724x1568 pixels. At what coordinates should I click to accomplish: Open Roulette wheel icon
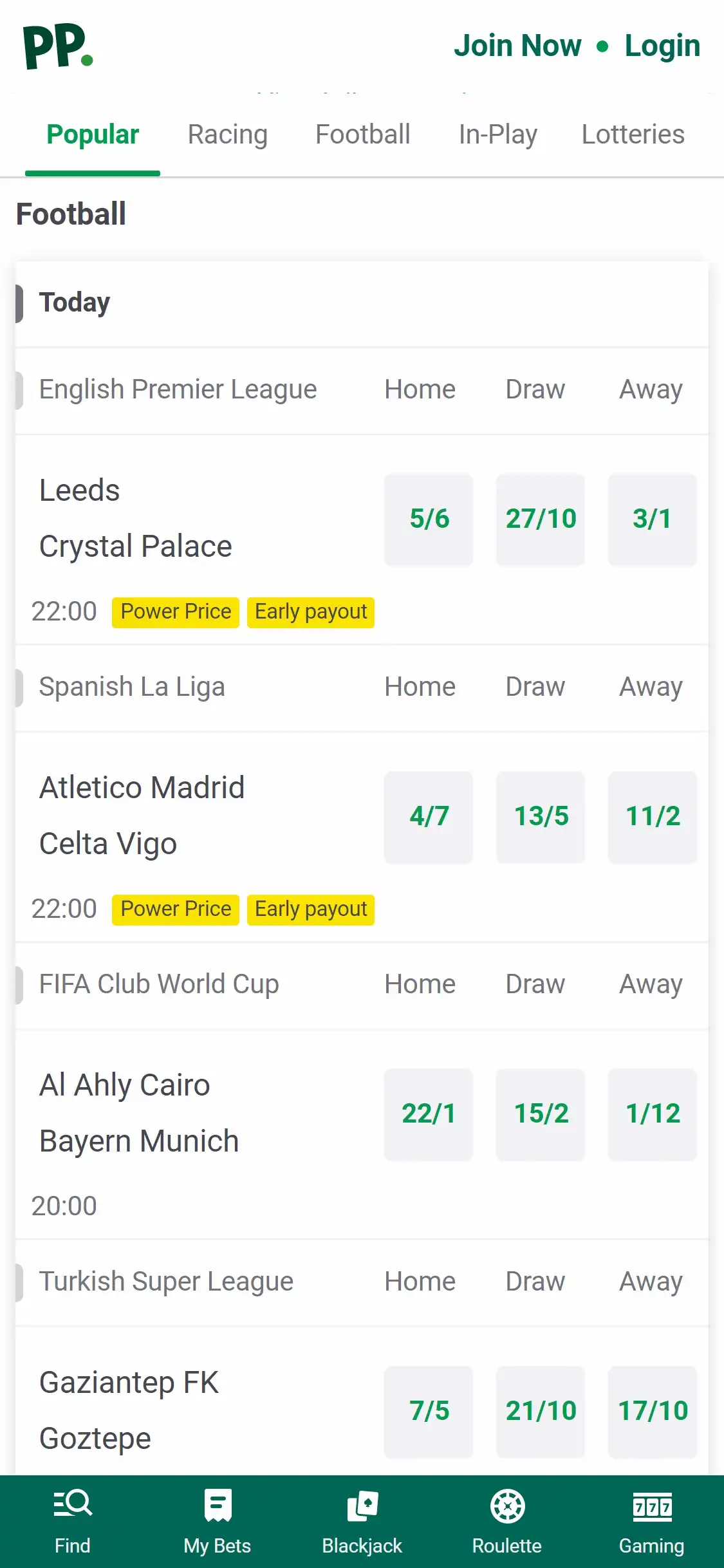507,1506
